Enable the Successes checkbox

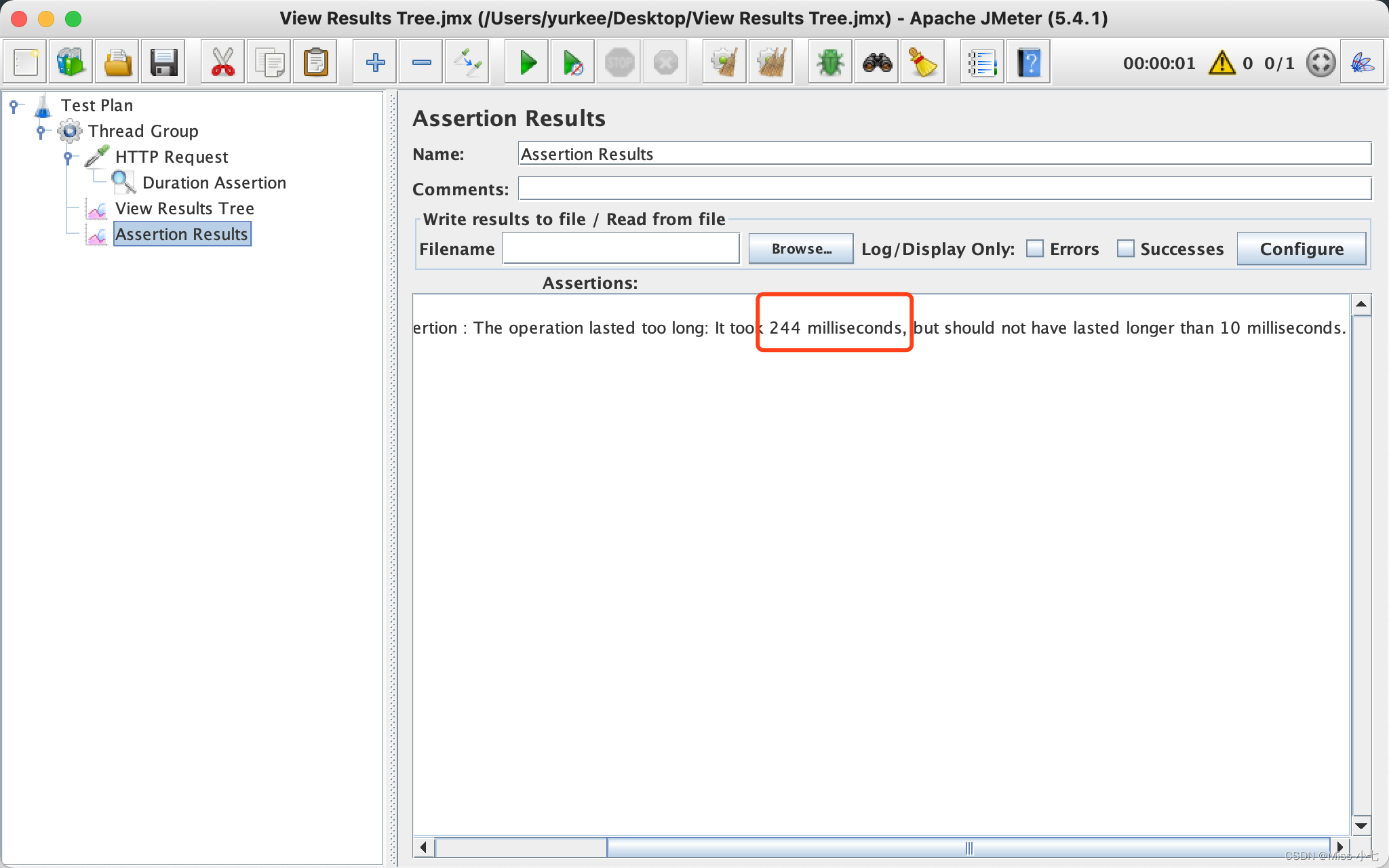pos(1126,249)
